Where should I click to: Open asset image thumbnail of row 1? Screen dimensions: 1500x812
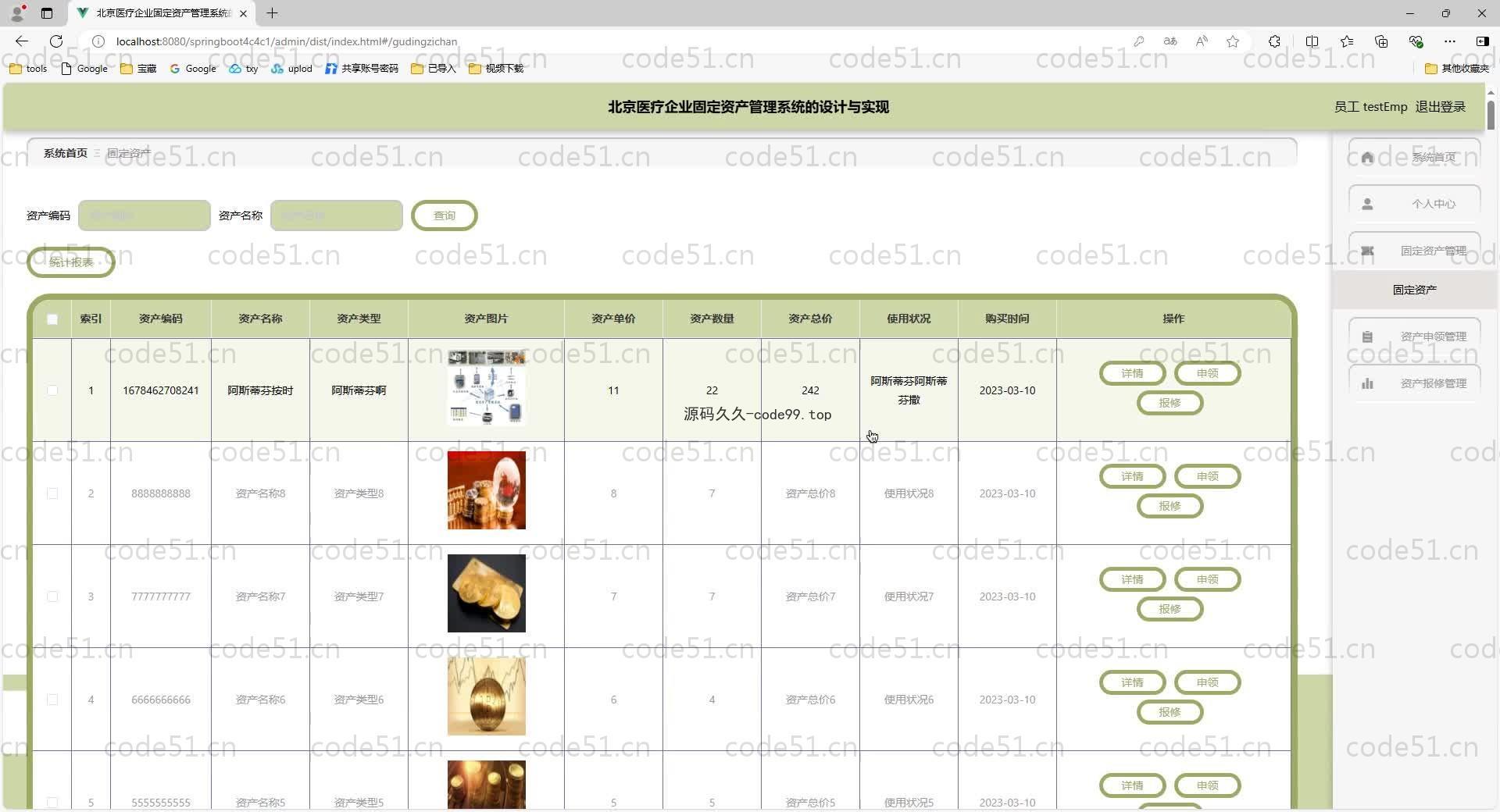coord(487,387)
